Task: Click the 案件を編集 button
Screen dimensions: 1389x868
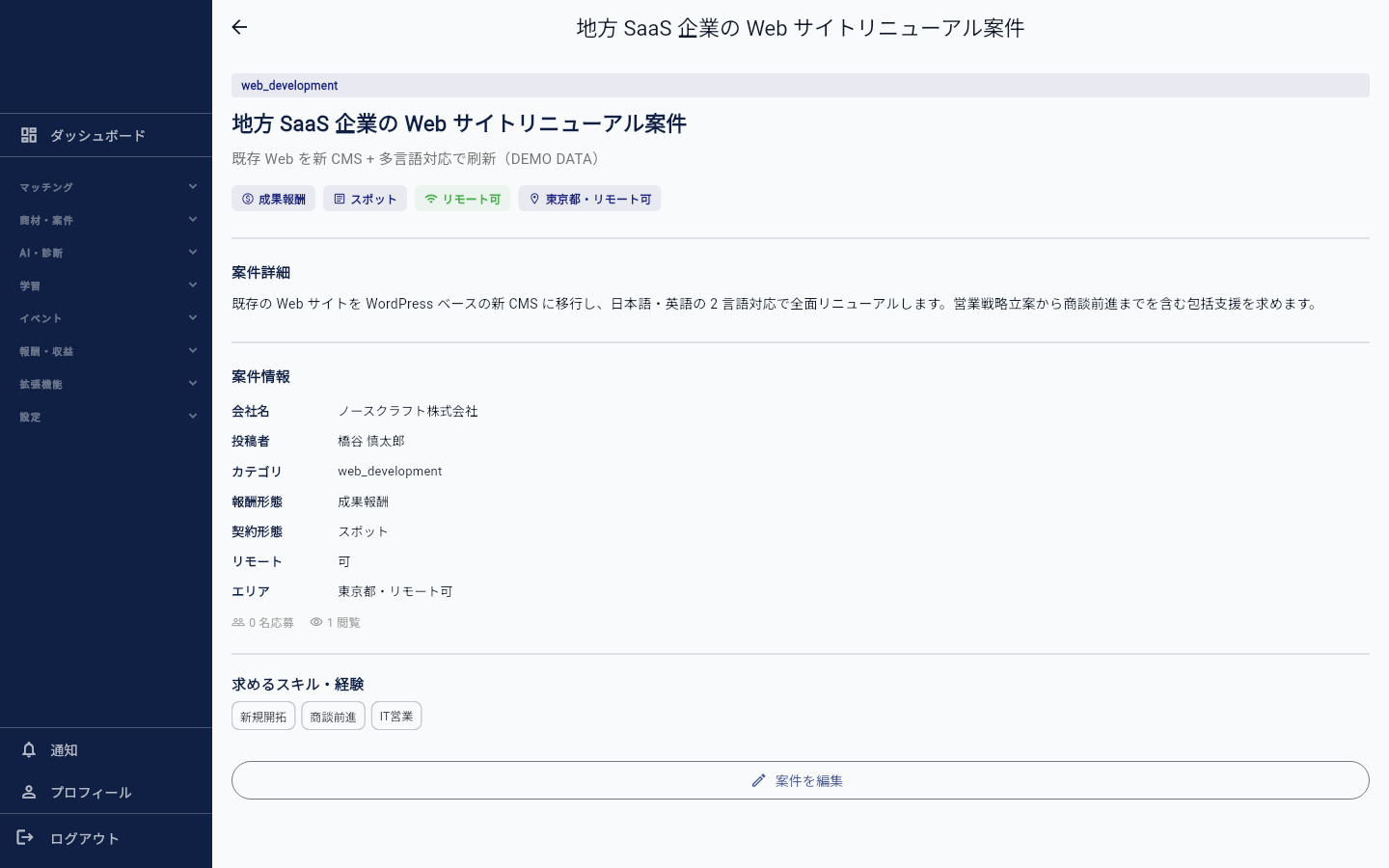Action: tap(801, 780)
